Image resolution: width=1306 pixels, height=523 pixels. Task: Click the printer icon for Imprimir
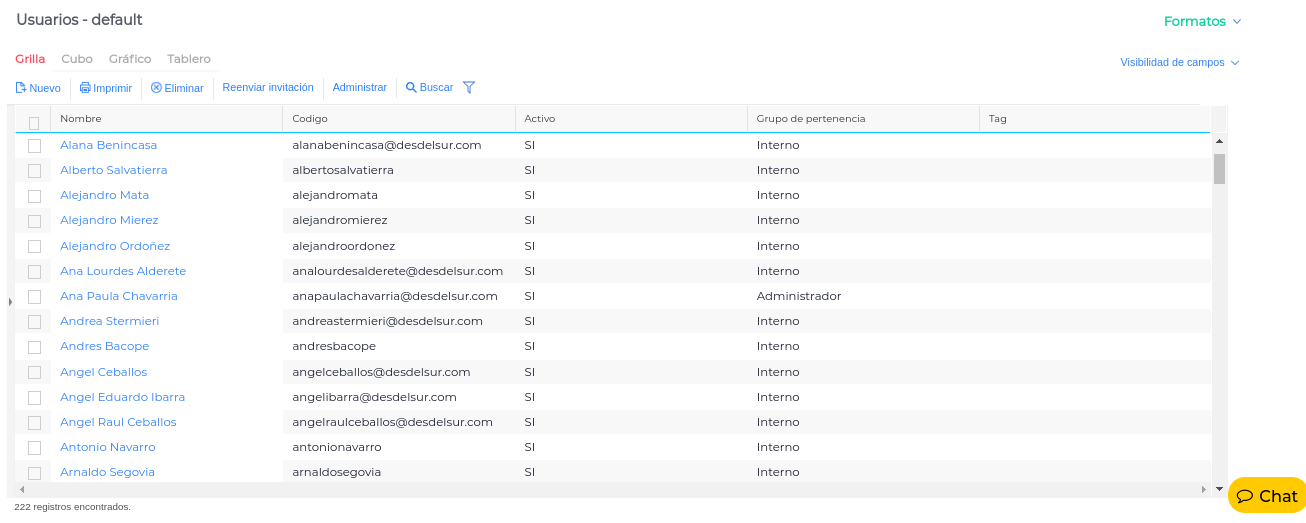point(85,88)
